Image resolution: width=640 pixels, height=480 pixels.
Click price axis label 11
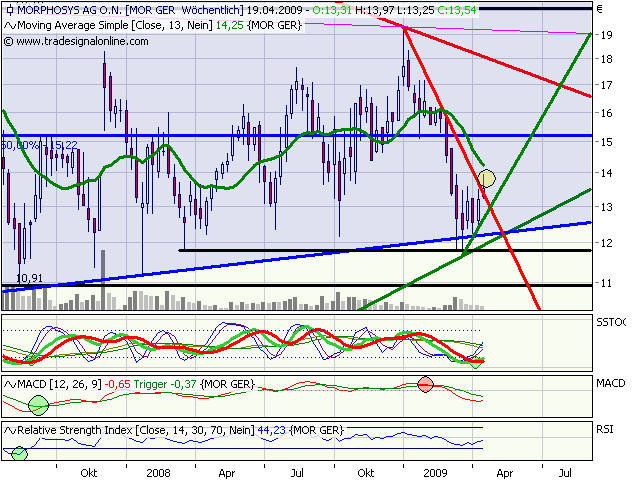(x=607, y=283)
